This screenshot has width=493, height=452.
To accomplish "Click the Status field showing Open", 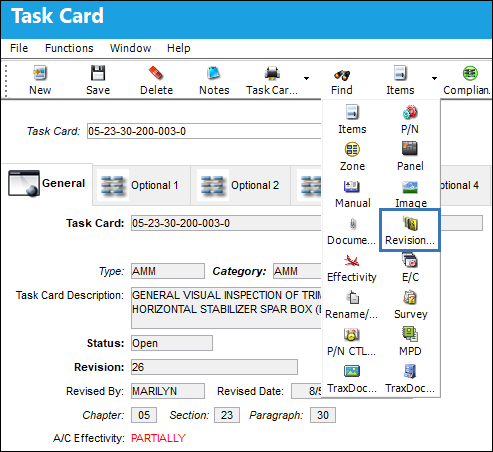I will pos(172,343).
